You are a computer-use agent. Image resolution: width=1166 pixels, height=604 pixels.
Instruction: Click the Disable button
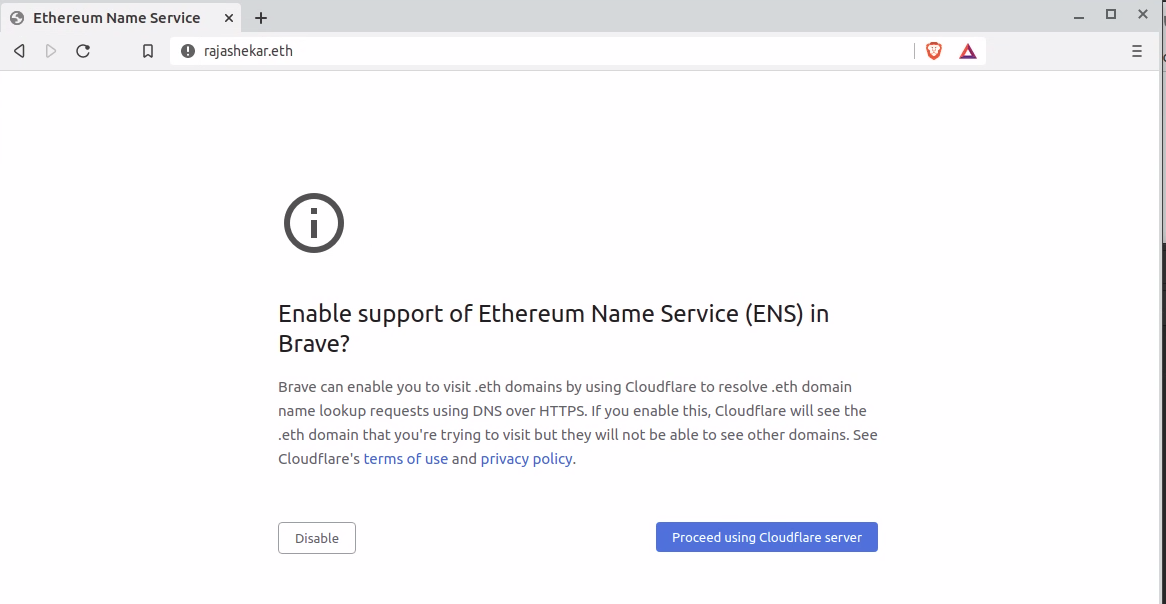(317, 538)
